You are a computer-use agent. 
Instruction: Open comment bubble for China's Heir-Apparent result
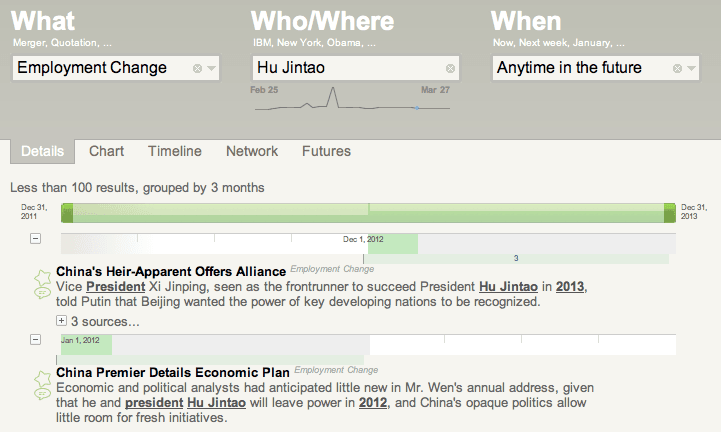[x=42, y=293]
